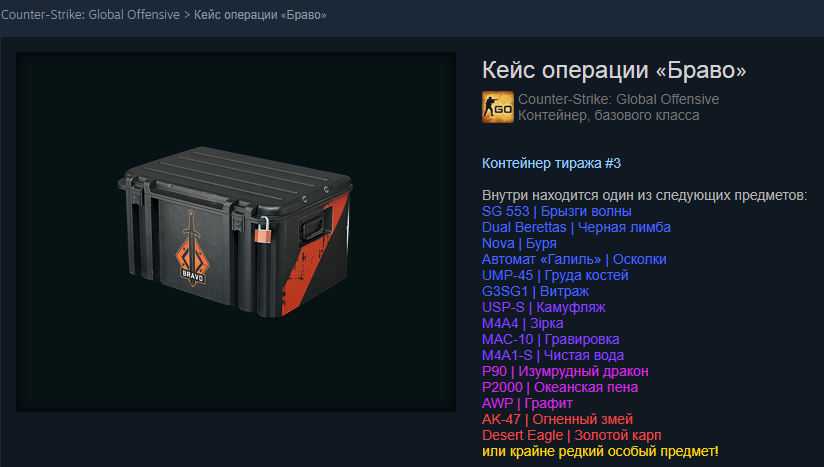Select P2000 | Океанская пена item

click(x=560, y=388)
